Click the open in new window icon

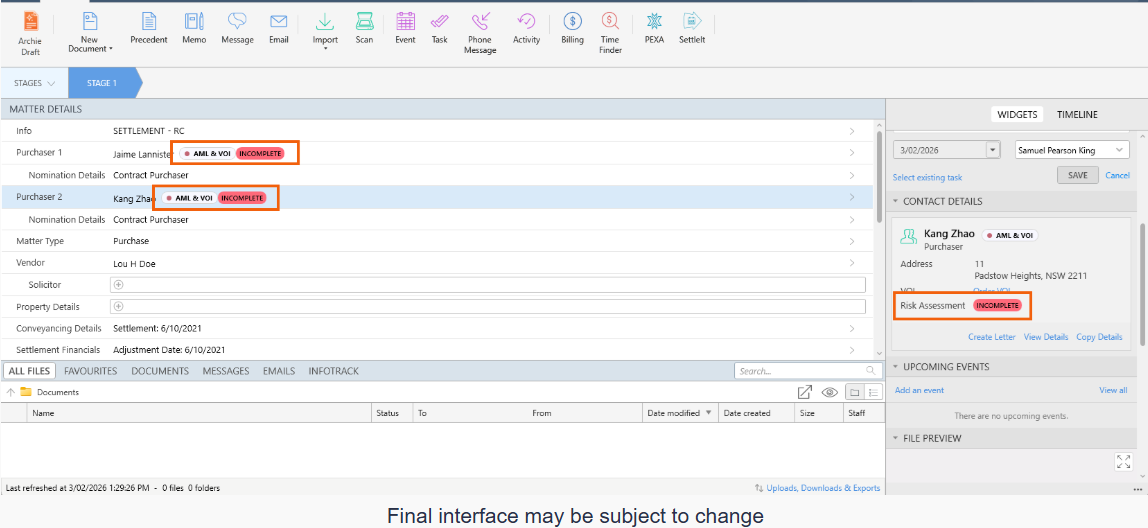pos(805,393)
